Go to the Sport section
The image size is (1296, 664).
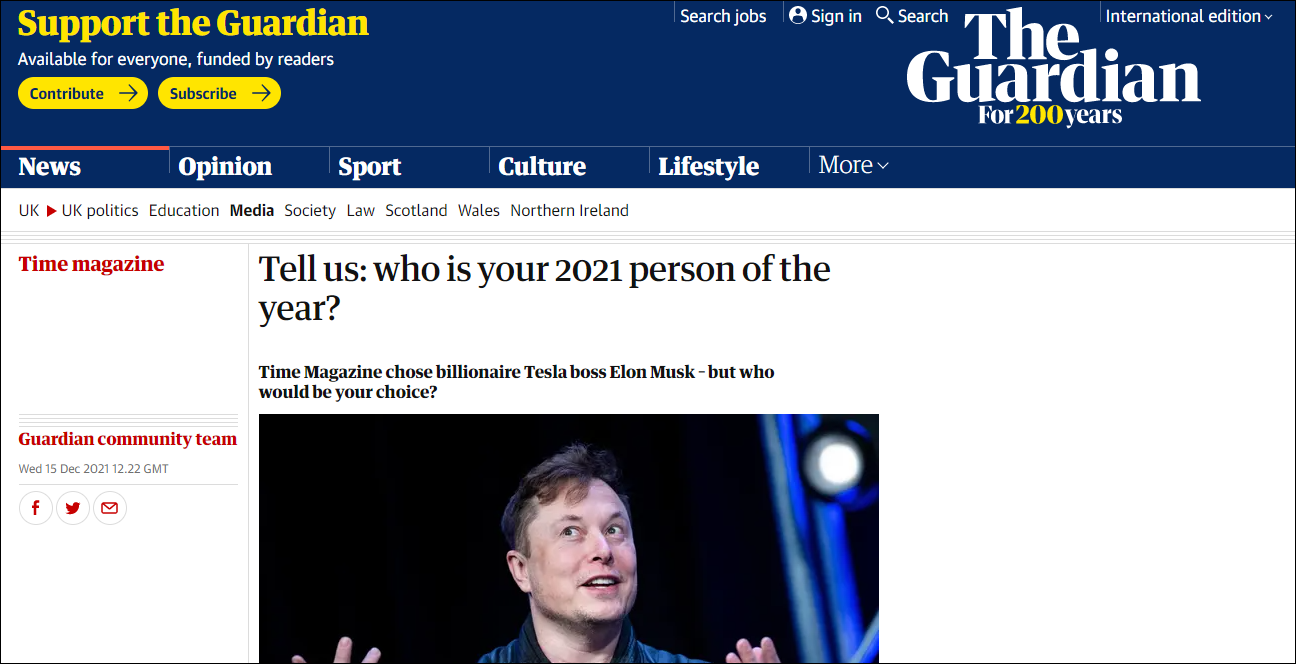(x=369, y=167)
